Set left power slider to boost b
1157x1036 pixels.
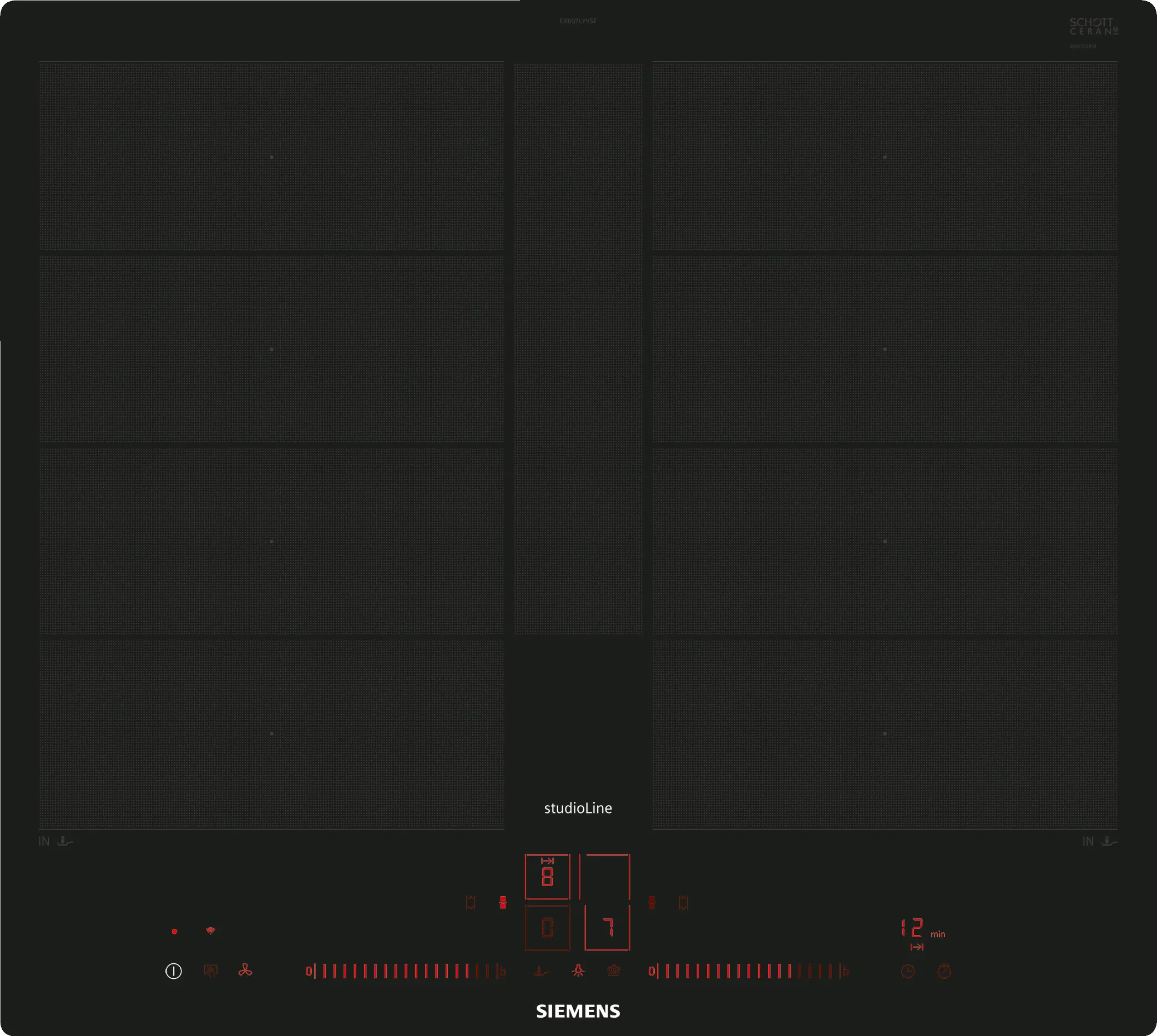(503, 972)
